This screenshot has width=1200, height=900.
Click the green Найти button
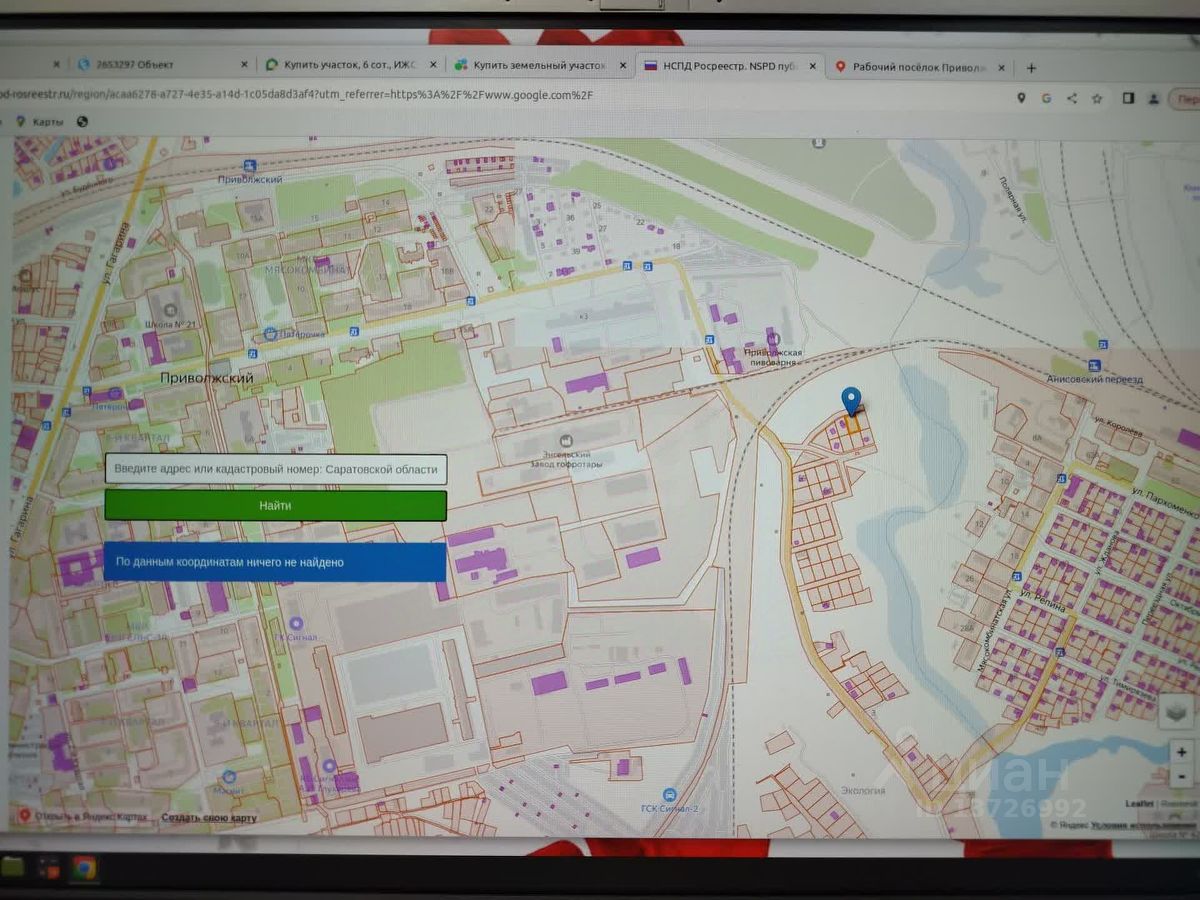pyautogui.click(x=275, y=506)
